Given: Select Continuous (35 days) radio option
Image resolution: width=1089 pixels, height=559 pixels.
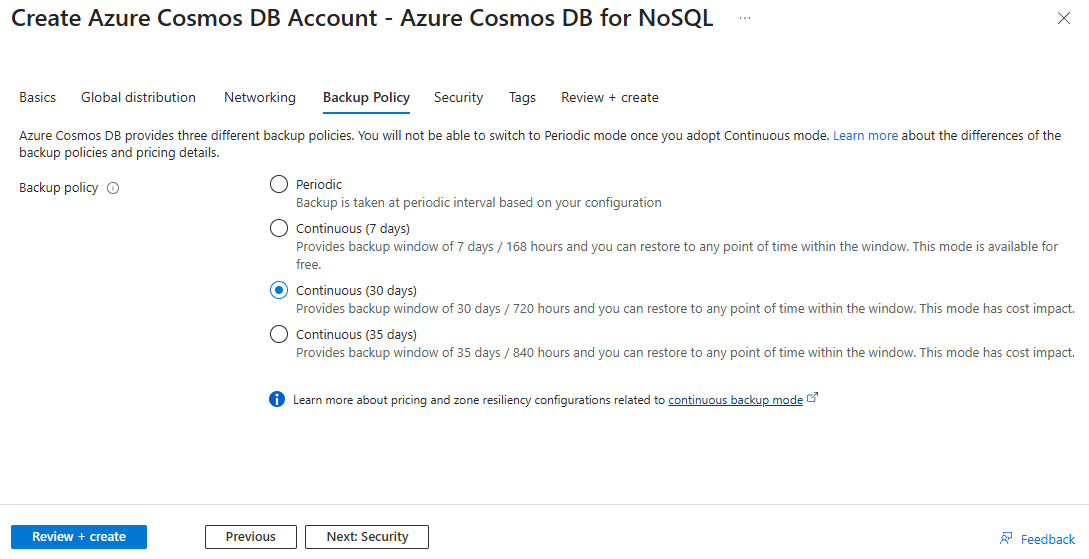Looking at the screenshot, I should (x=279, y=335).
